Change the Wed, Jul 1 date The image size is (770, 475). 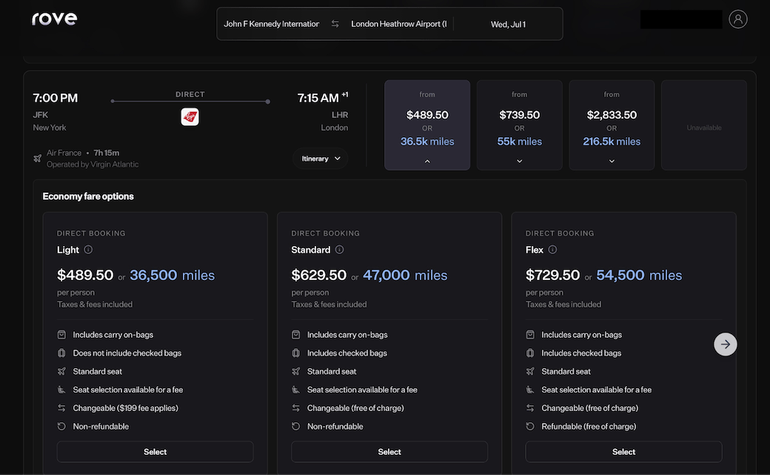click(508, 24)
